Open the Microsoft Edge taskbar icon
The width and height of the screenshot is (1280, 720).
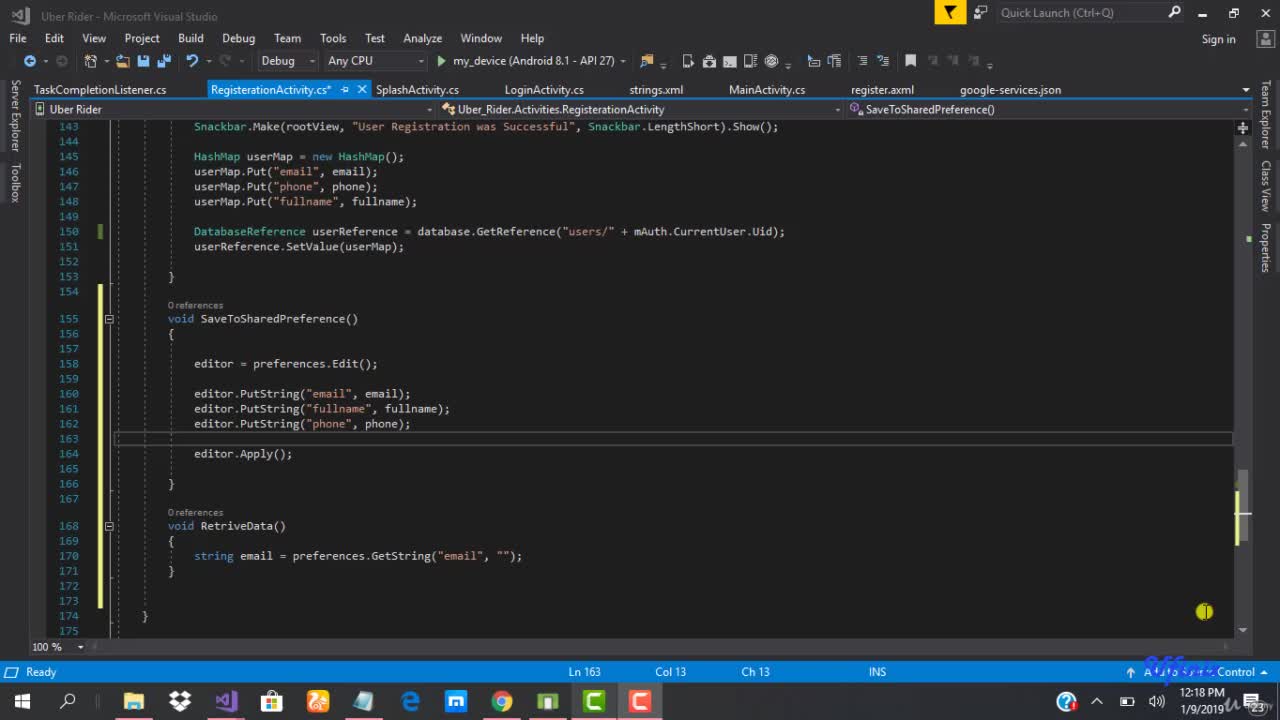pyautogui.click(x=410, y=701)
